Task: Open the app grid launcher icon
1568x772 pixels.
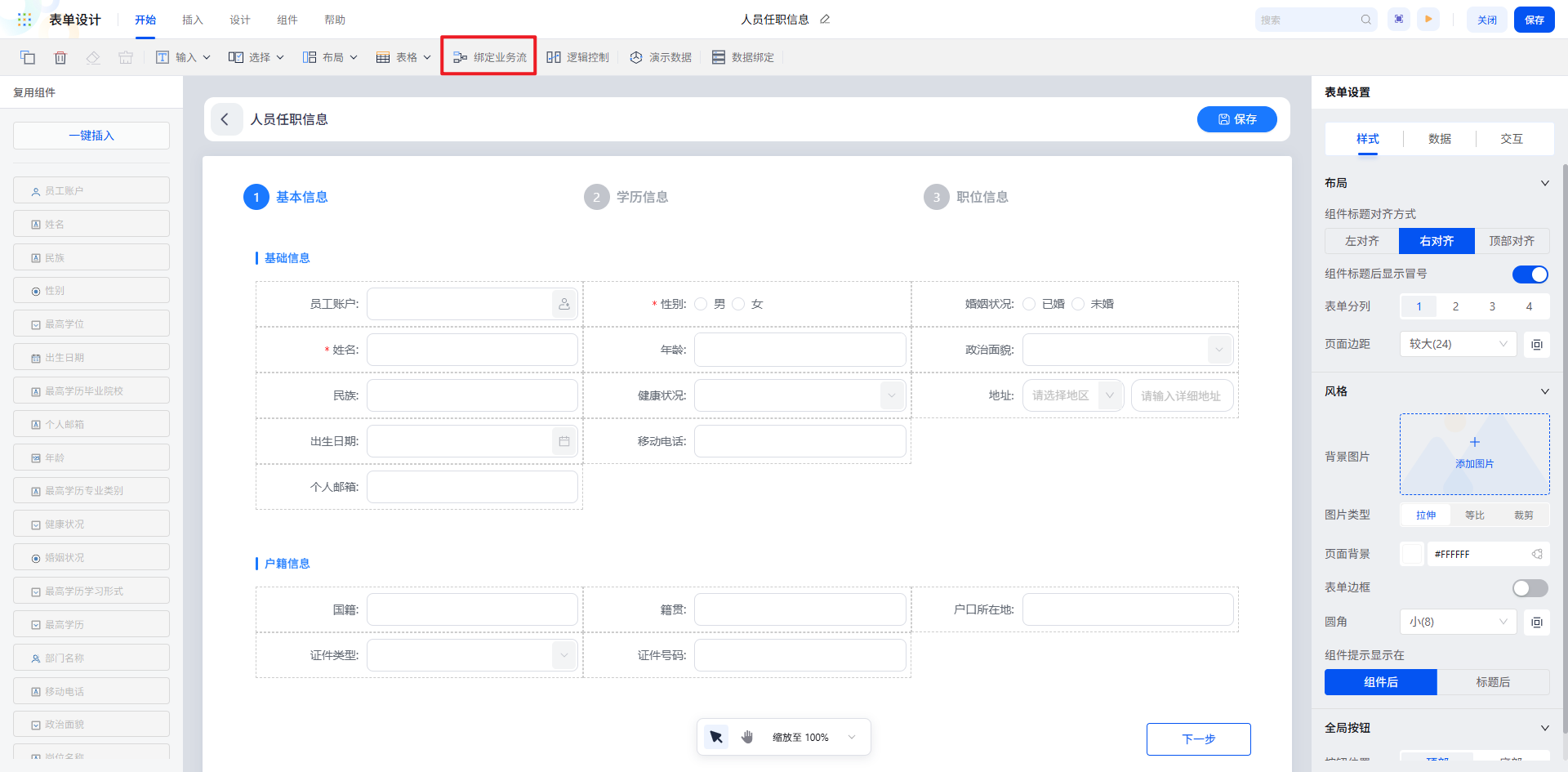Action: [24, 20]
